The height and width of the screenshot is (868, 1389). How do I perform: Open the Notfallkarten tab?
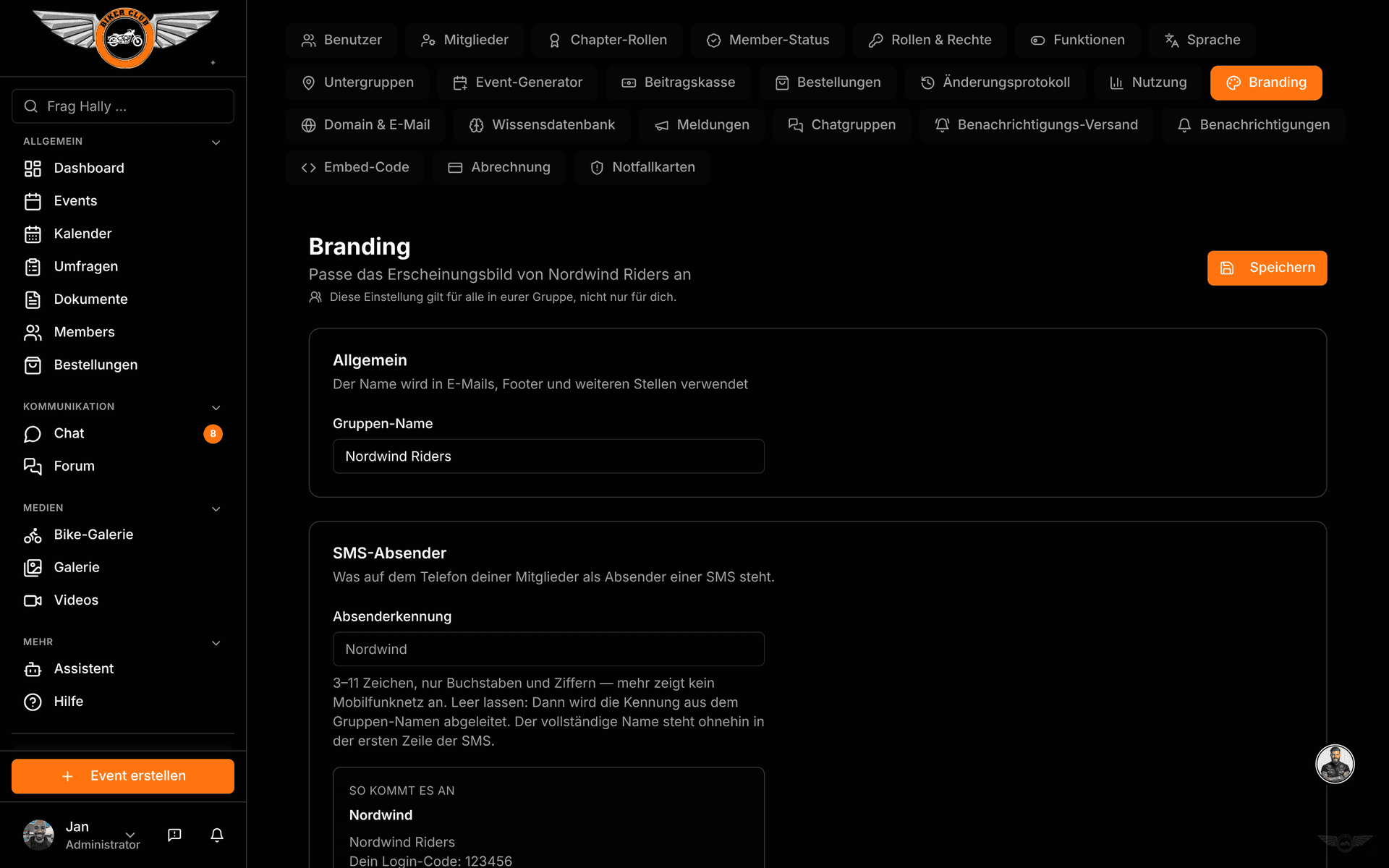642,168
